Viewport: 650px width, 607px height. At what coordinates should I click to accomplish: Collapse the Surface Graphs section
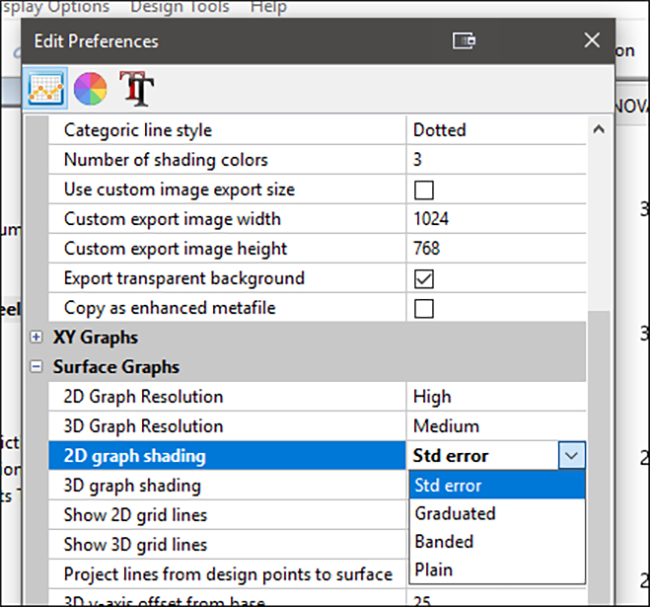[x=37, y=367]
